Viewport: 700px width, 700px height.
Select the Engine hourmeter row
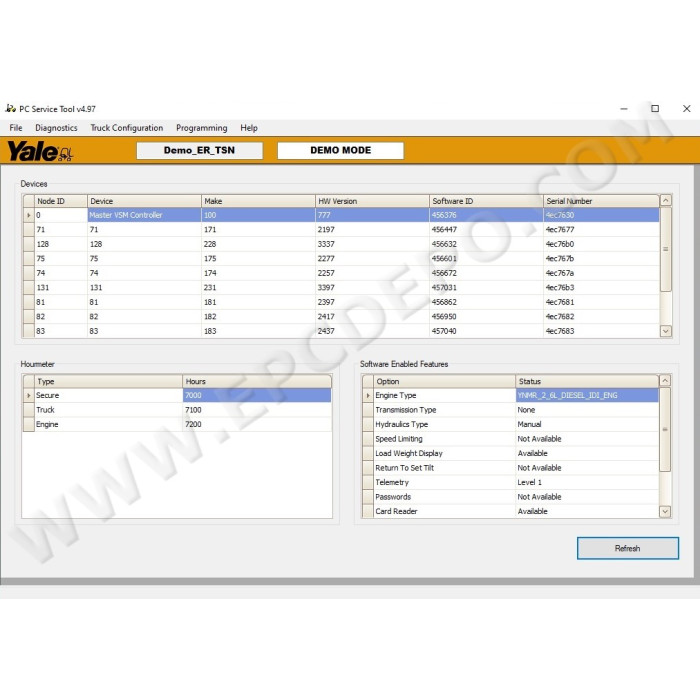pyautogui.click(x=177, y=425)
